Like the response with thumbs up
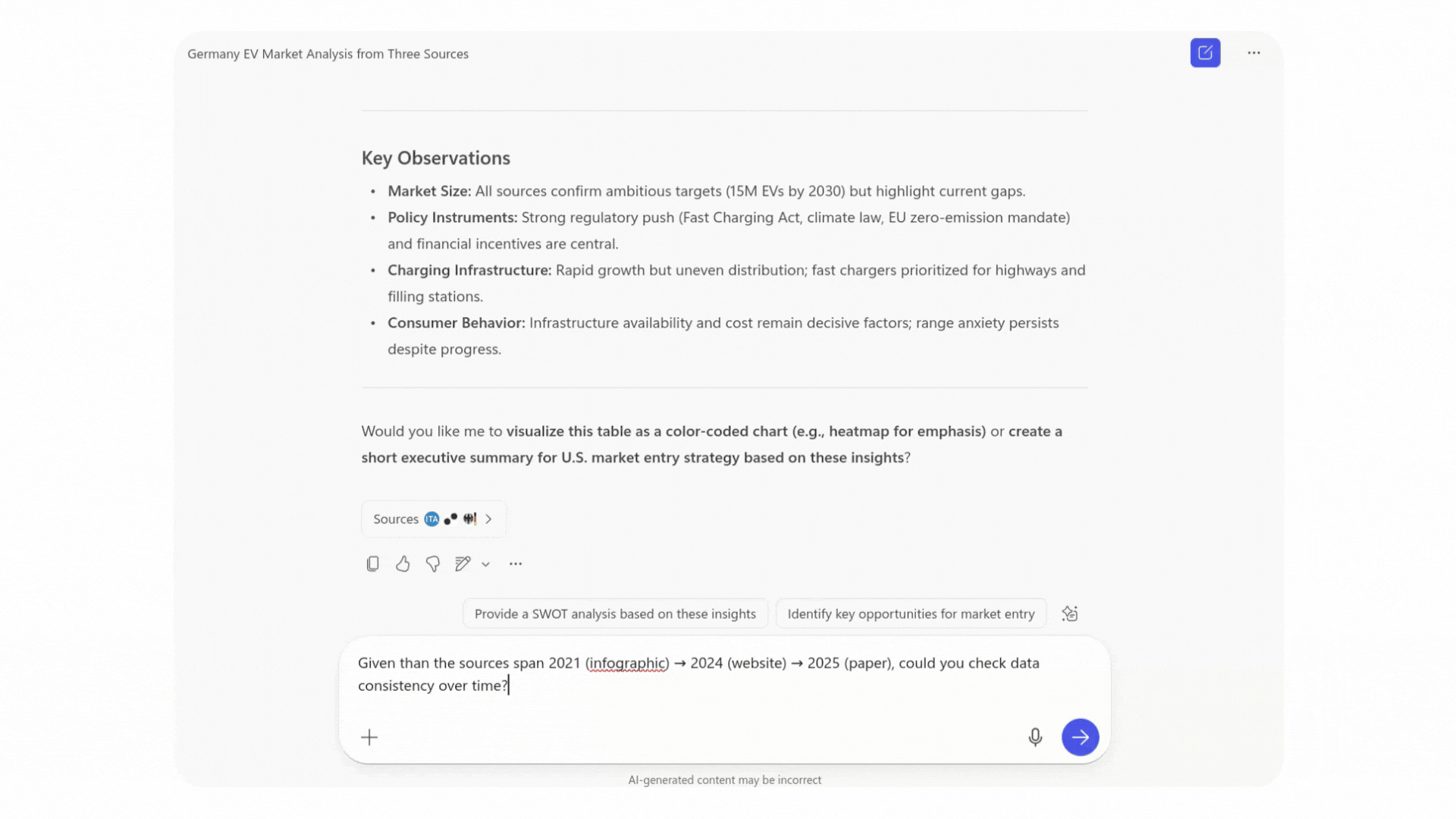Screen dimensions: 1456x819 point(403,563)
